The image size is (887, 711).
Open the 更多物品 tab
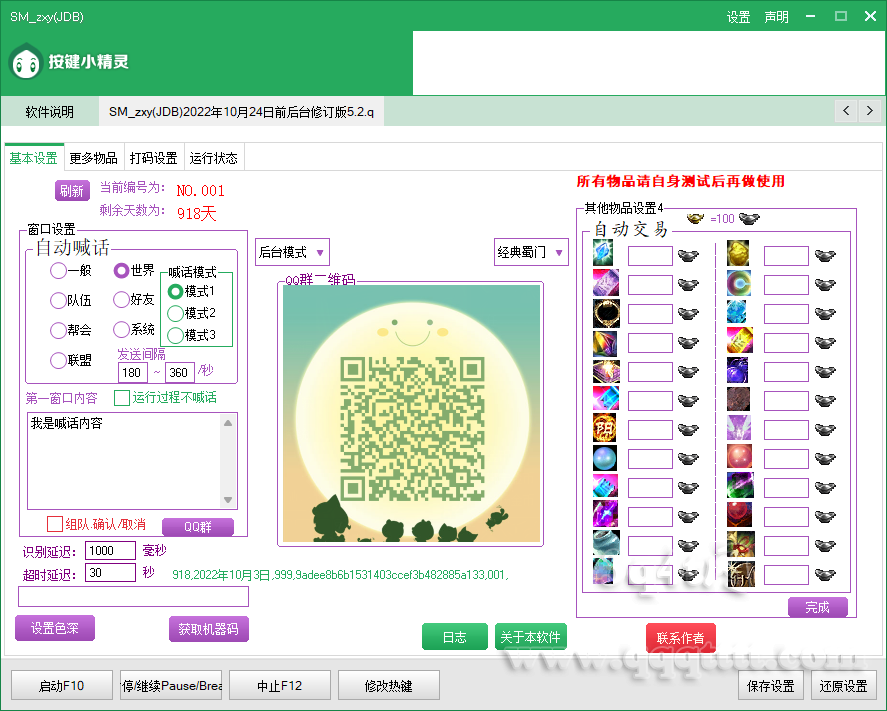point(93,158)
